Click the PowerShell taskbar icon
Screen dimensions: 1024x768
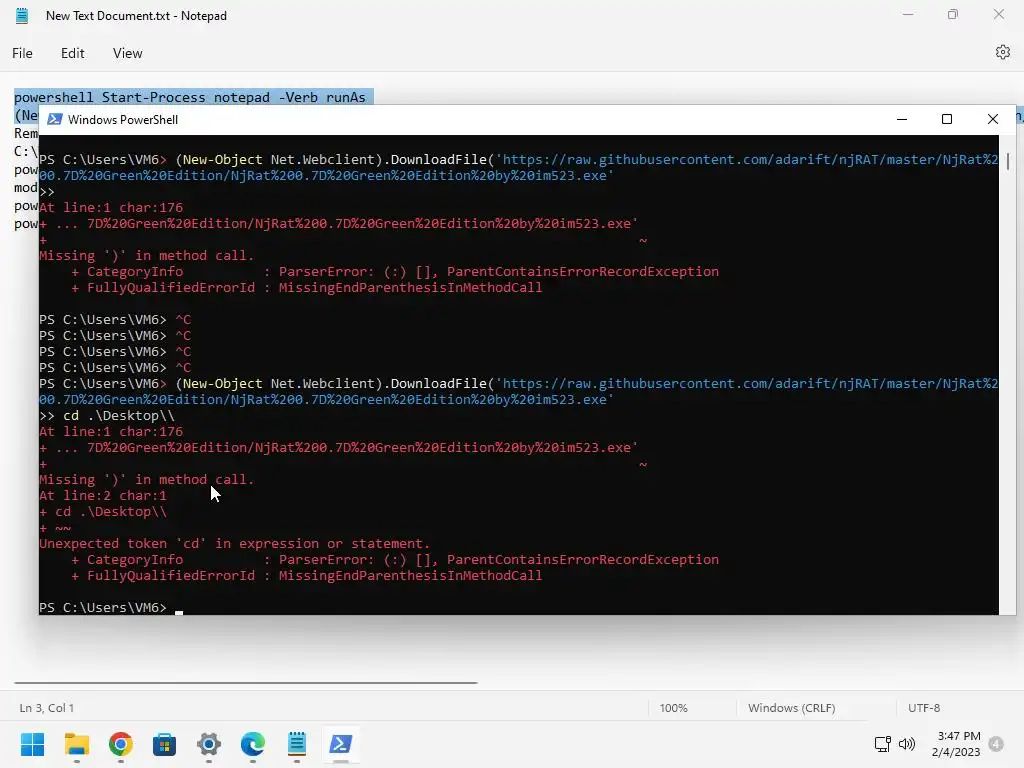point(341,744)
